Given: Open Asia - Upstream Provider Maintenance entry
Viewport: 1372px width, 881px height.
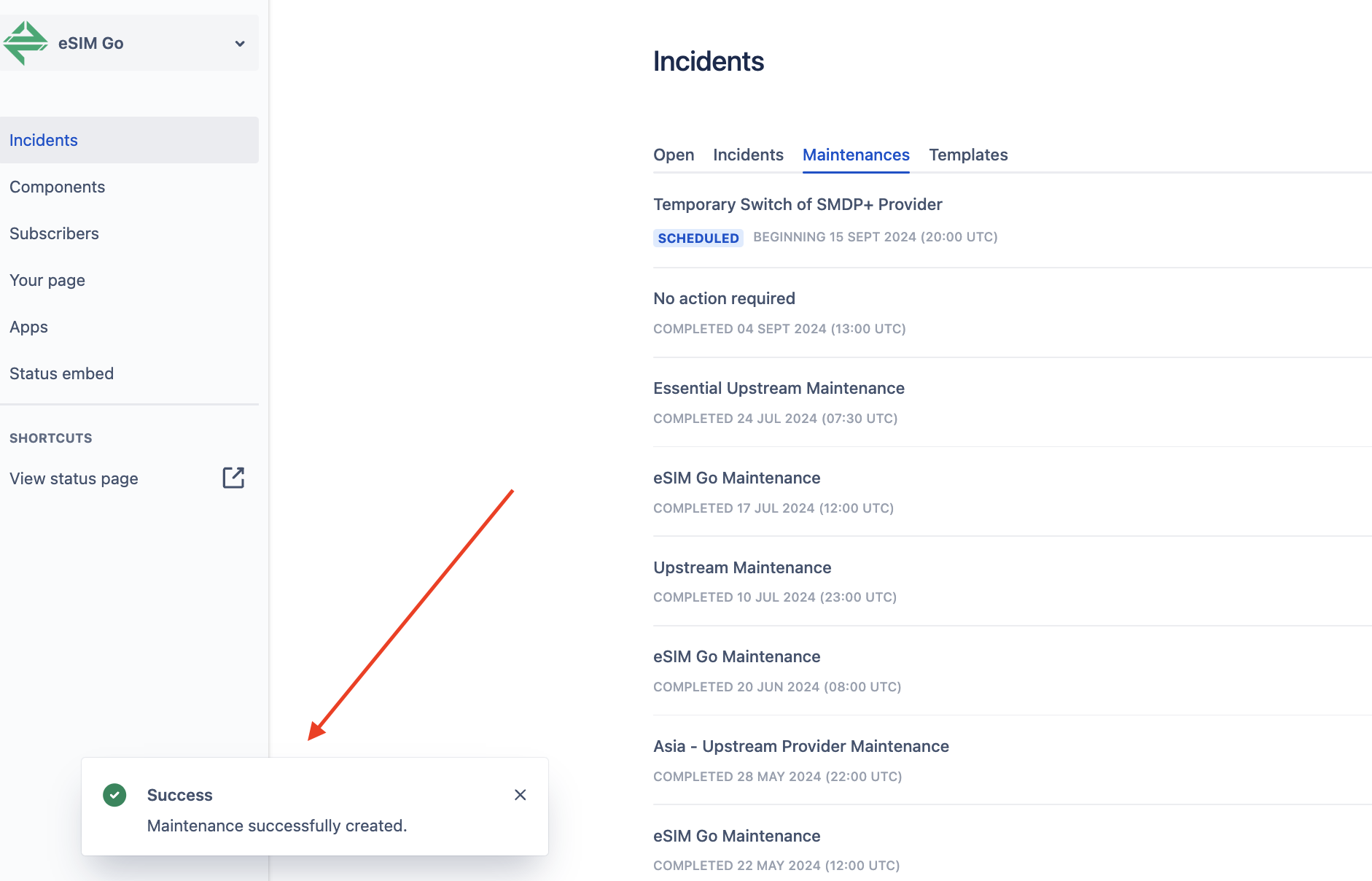Looking at the screenshot, I should 801,746.
